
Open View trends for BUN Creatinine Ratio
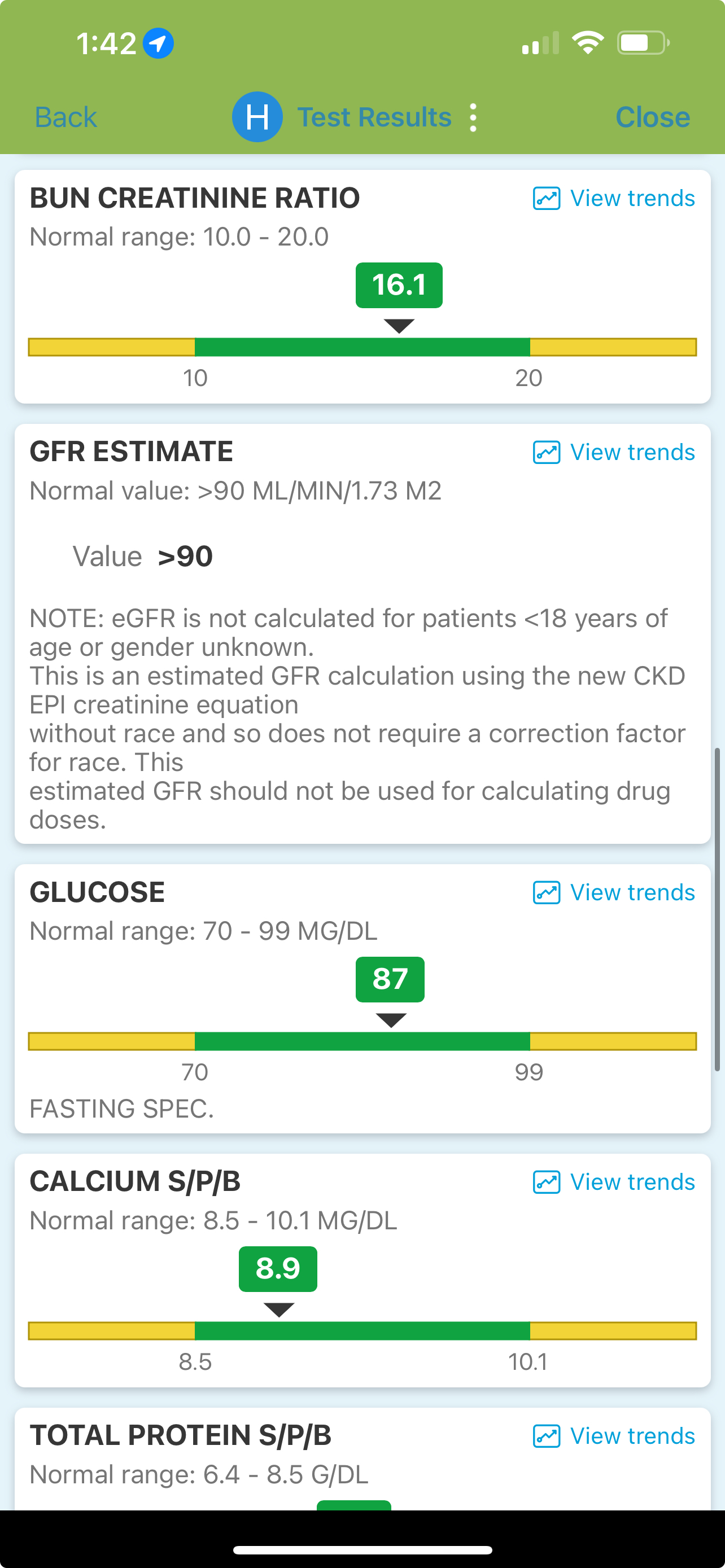(632, 199)
